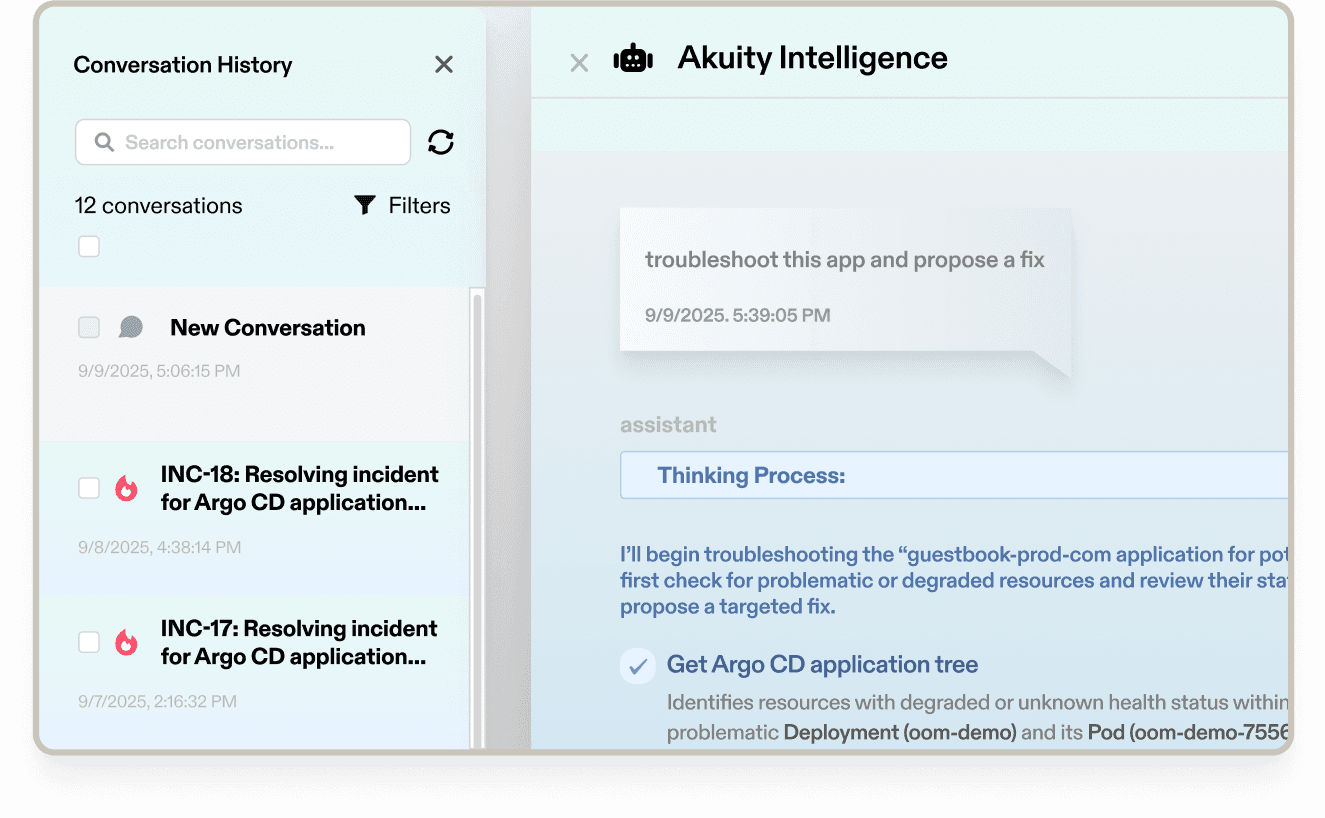Click the INC-18 fire incident icon
Viewport: 1325px width, 818px height.
tap(126, 488)
